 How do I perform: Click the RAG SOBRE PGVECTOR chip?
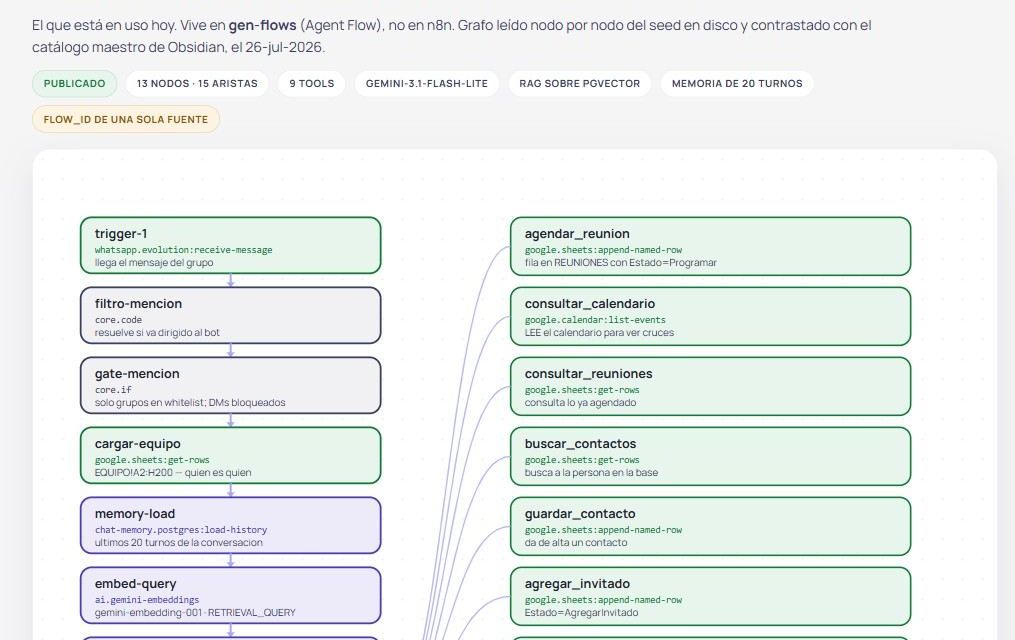(x=579, y=83)
